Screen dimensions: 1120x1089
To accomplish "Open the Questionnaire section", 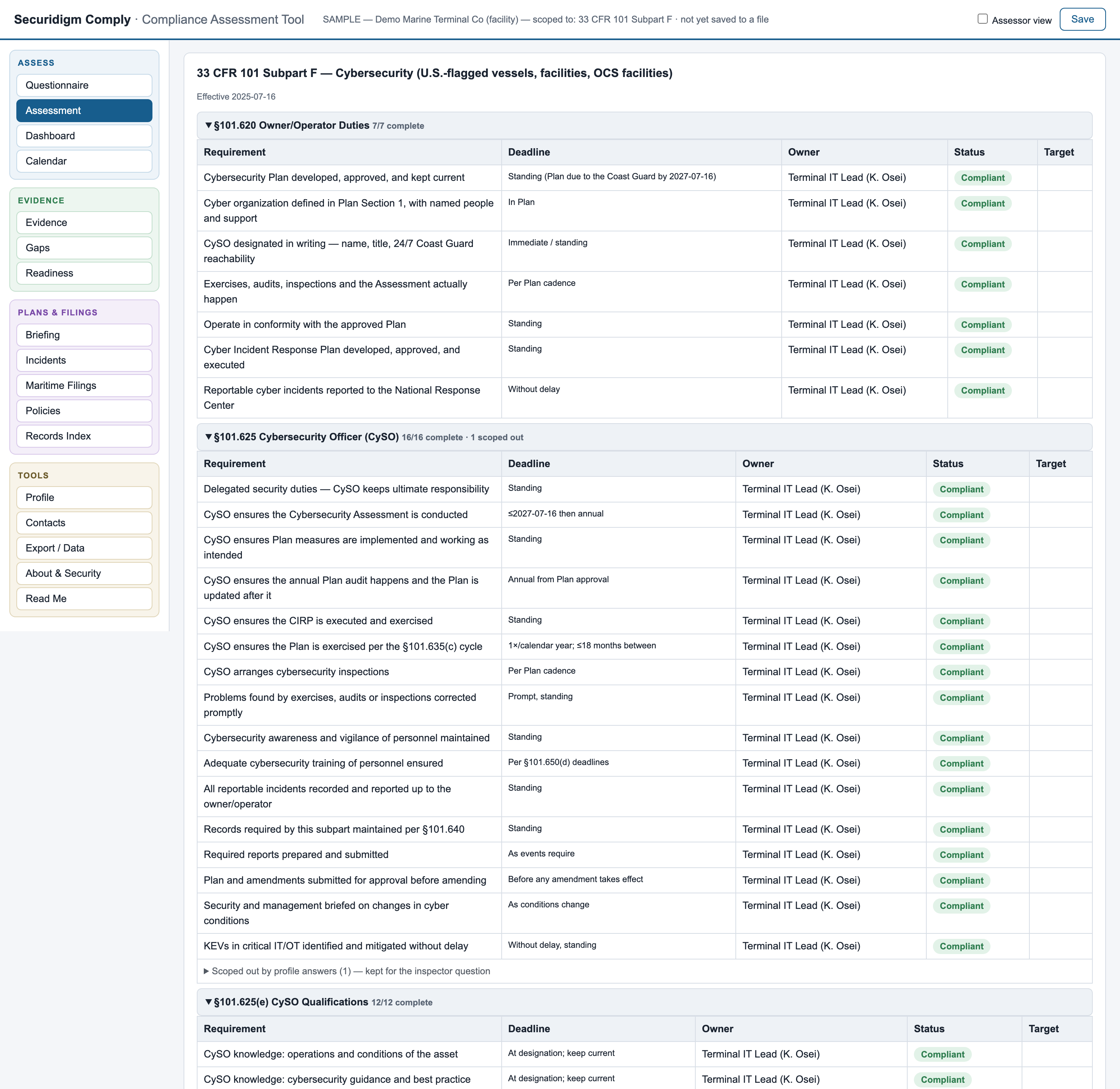I will [84, 85].
